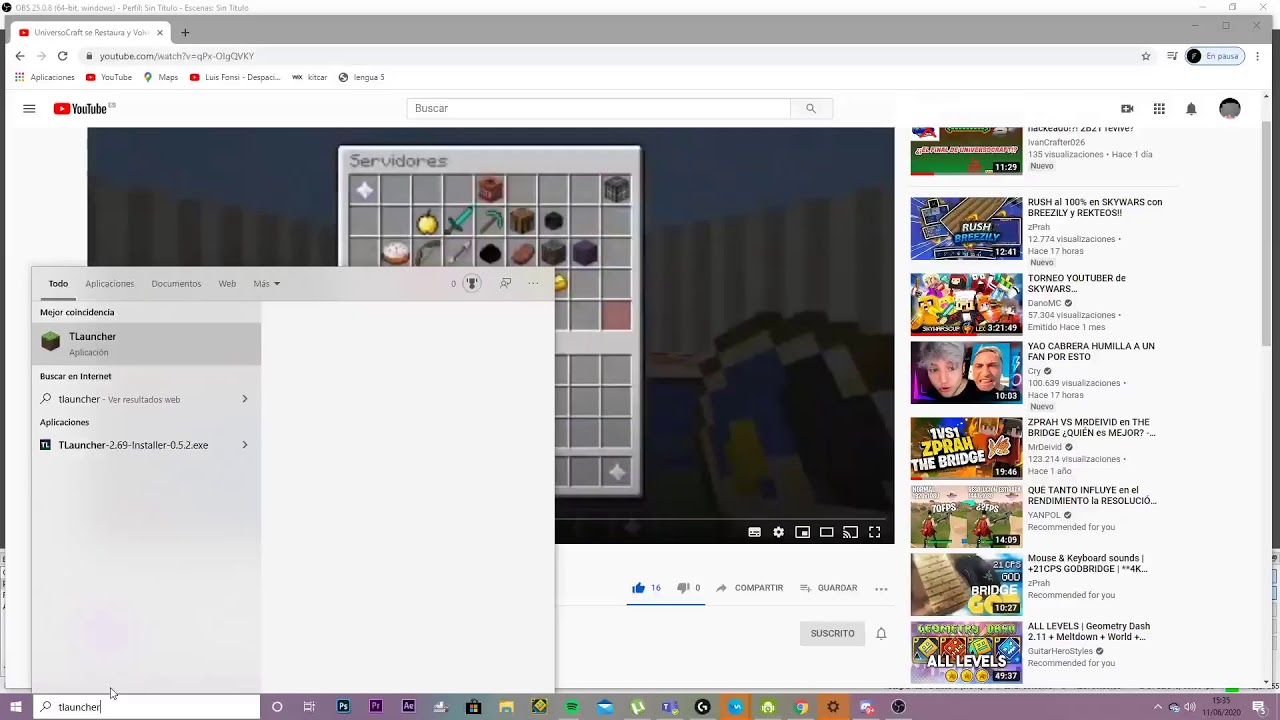Open the Aplicaciones bookmark
Image resolution: width=1280 pixels, height=720 pixels.
coord(44,77)
